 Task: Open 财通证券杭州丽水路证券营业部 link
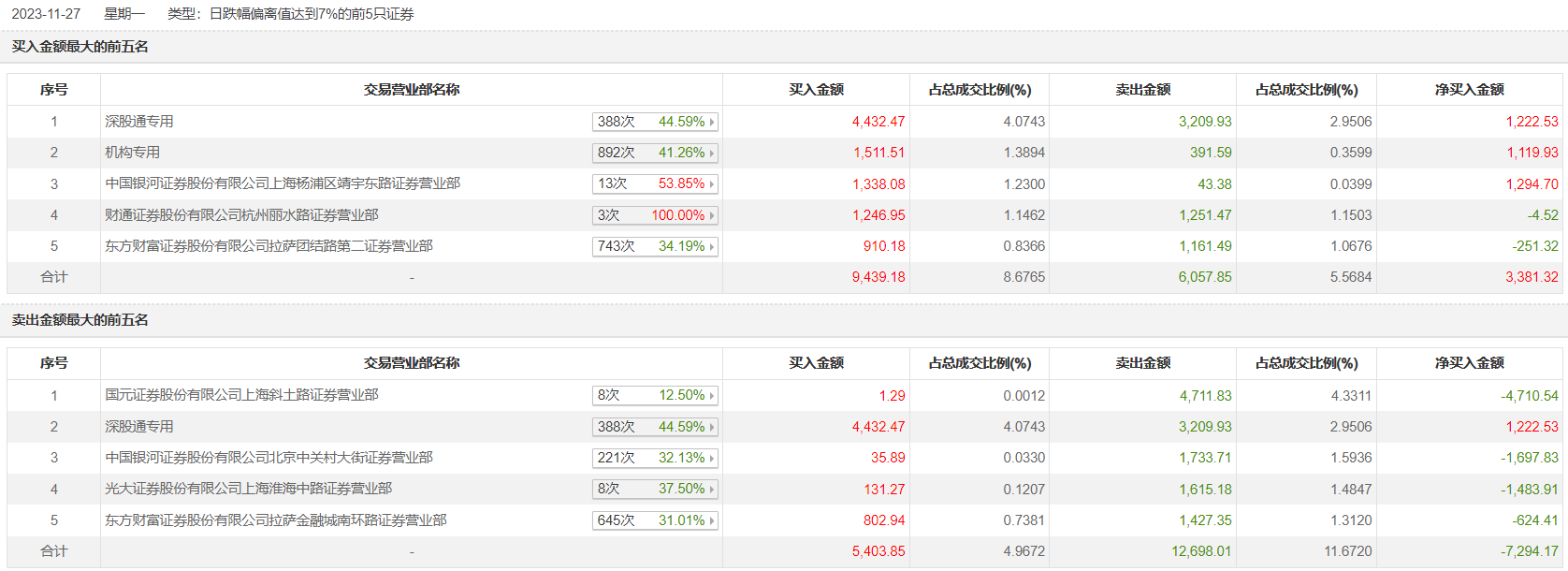point(241,215)
